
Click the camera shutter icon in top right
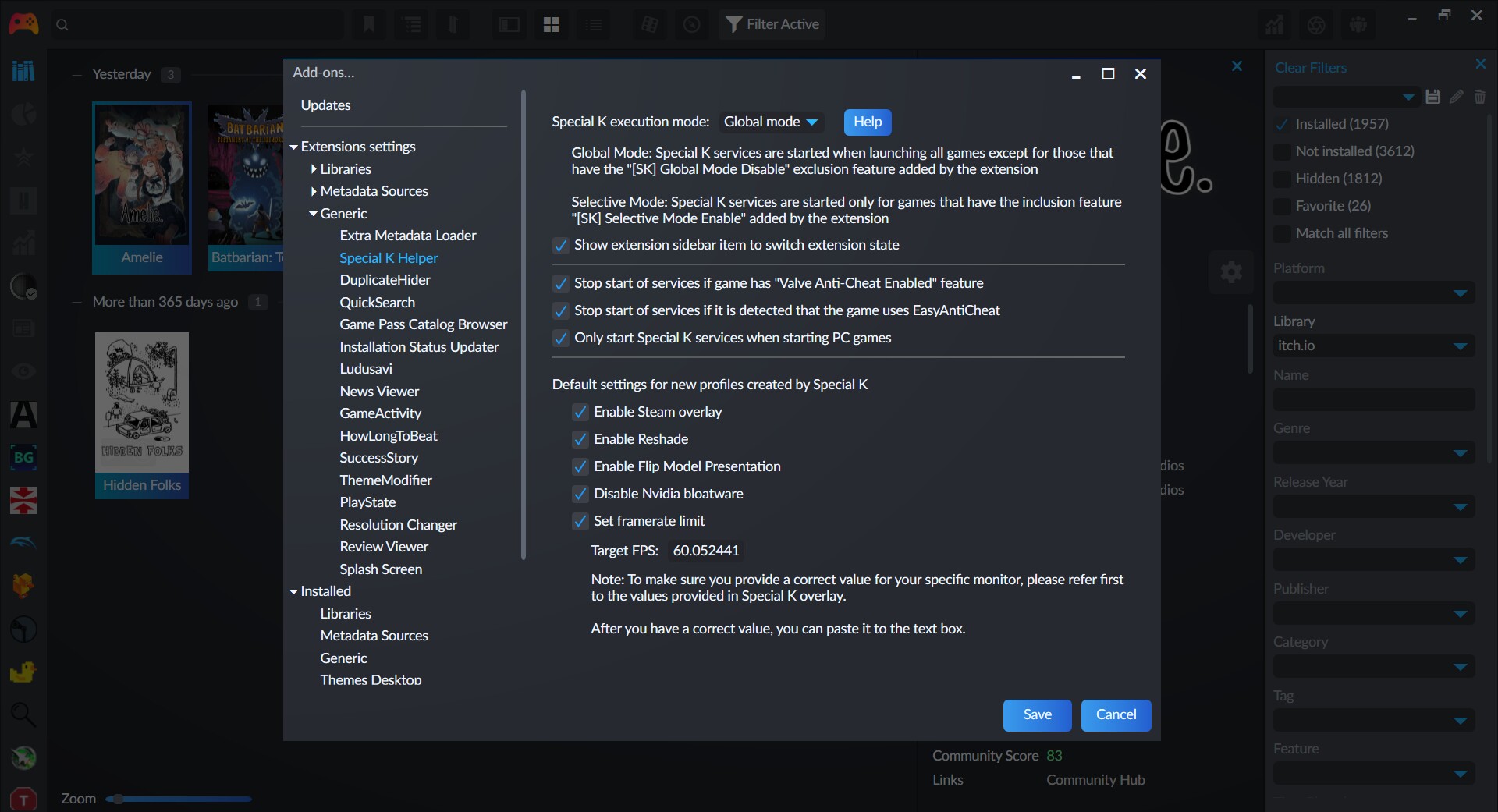pyautogui.click(x=1316, y=24)
